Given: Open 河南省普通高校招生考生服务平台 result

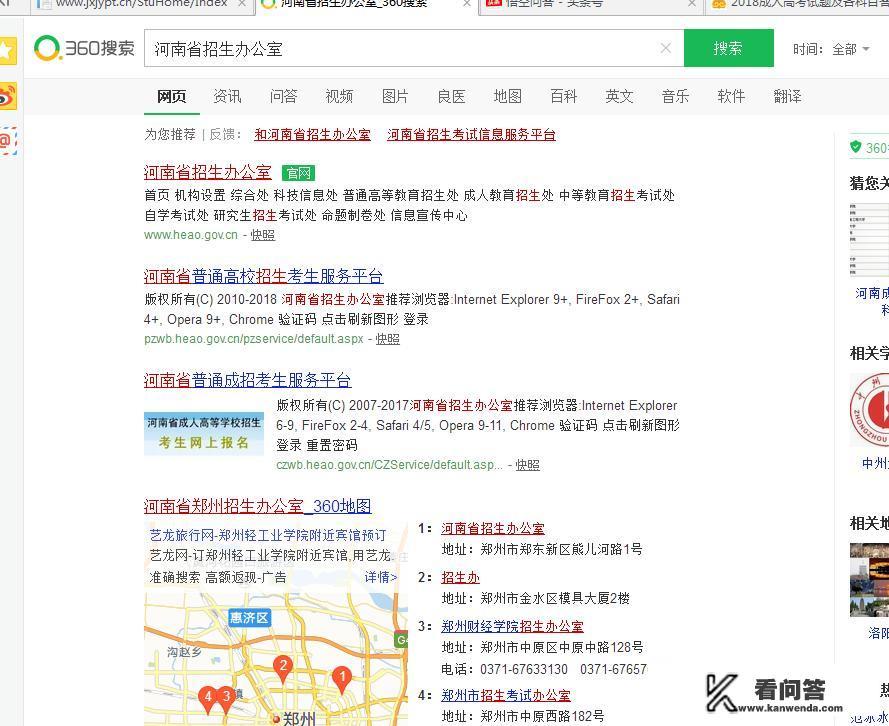Looking at the screenshot, I should tap(264, 276).
